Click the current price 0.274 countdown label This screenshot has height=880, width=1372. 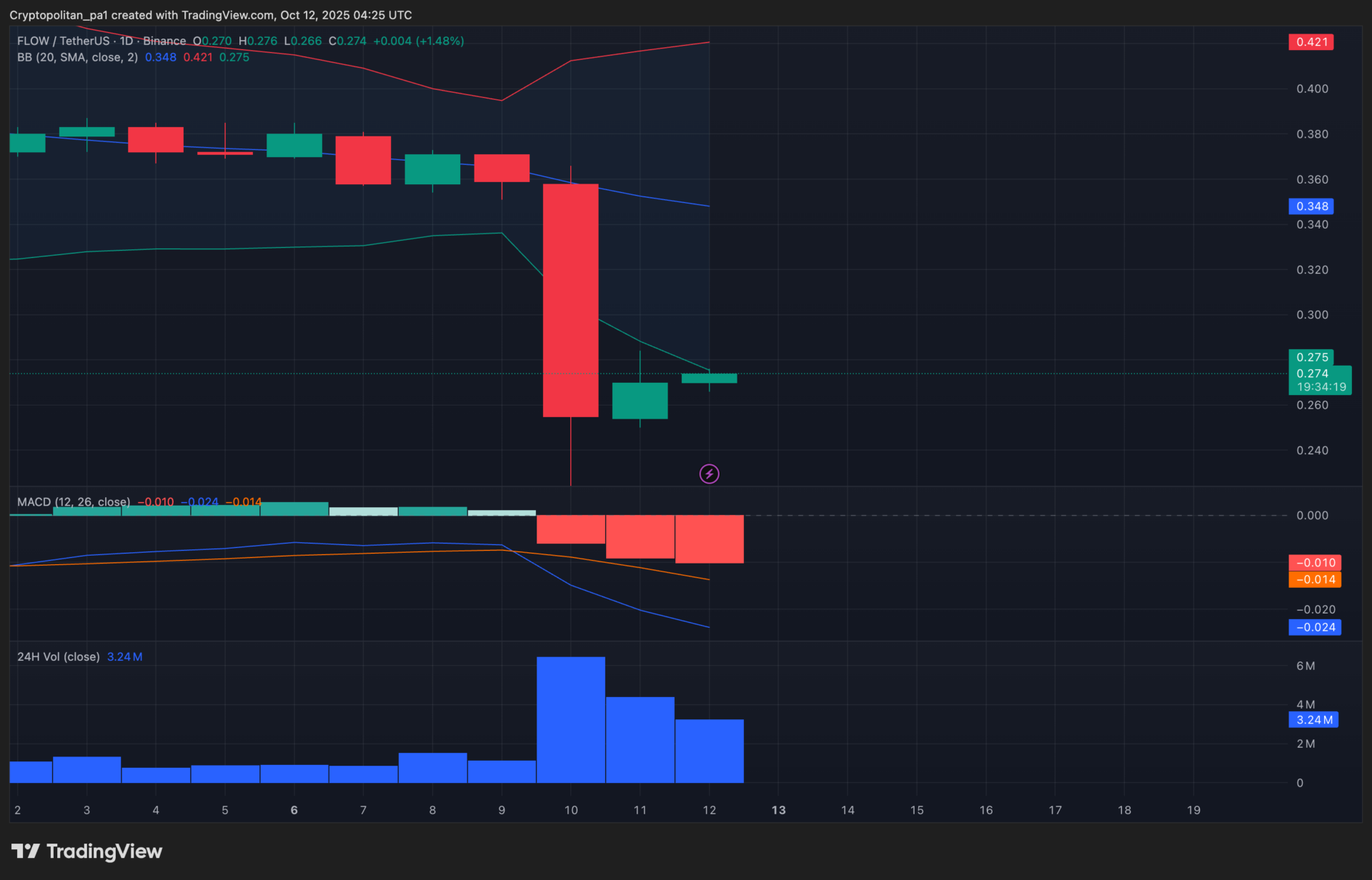click(1320, 380)
